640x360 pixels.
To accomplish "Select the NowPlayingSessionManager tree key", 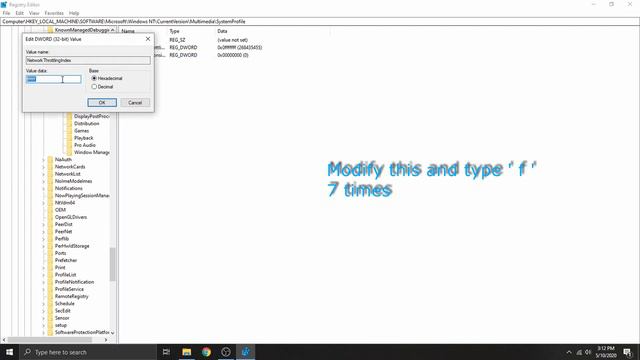I will point(82,196).
